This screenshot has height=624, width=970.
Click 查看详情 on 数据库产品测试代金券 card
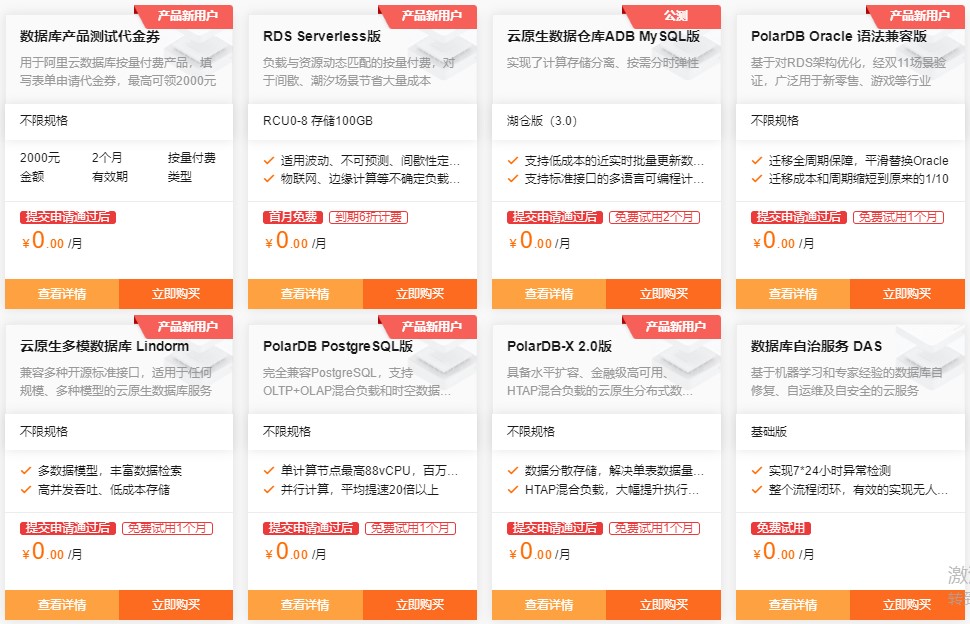point(58,294)
